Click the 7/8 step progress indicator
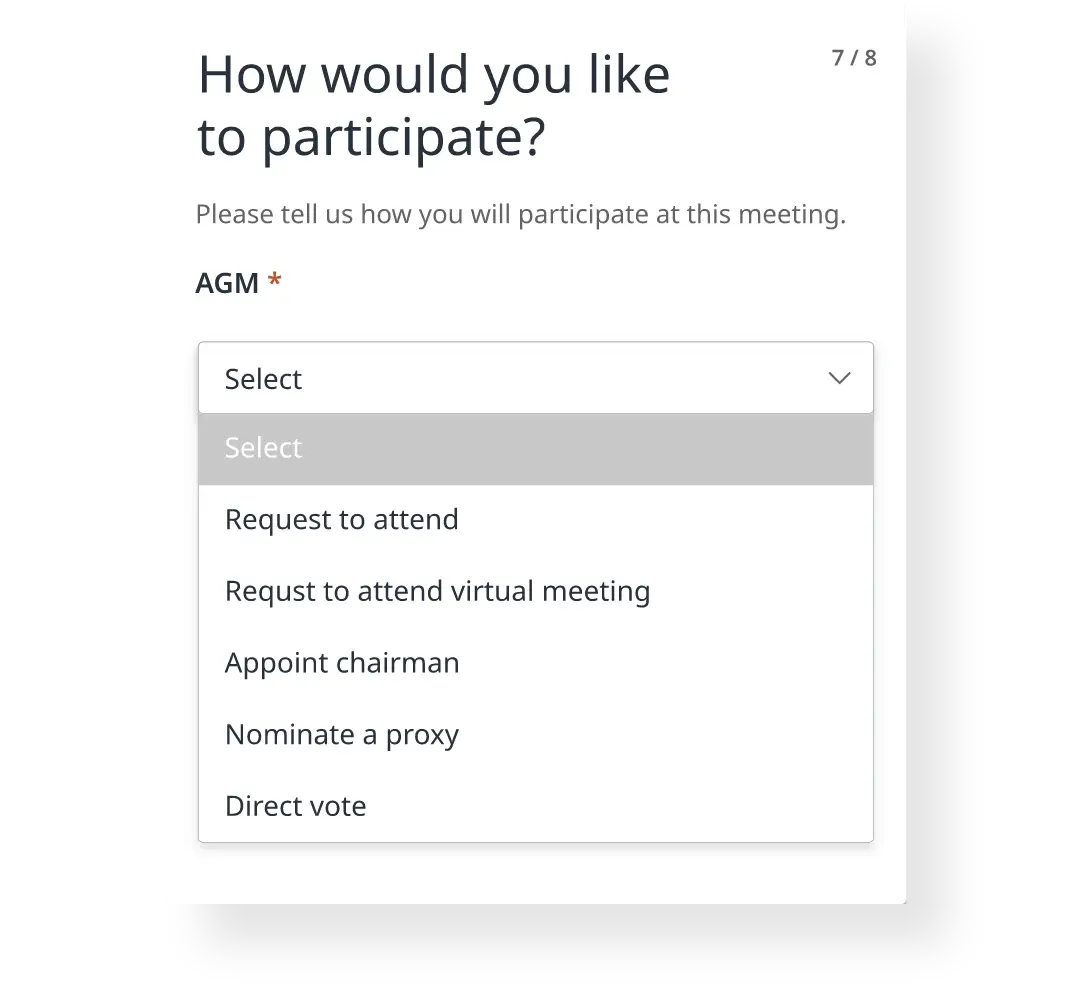 click(854, 58)
